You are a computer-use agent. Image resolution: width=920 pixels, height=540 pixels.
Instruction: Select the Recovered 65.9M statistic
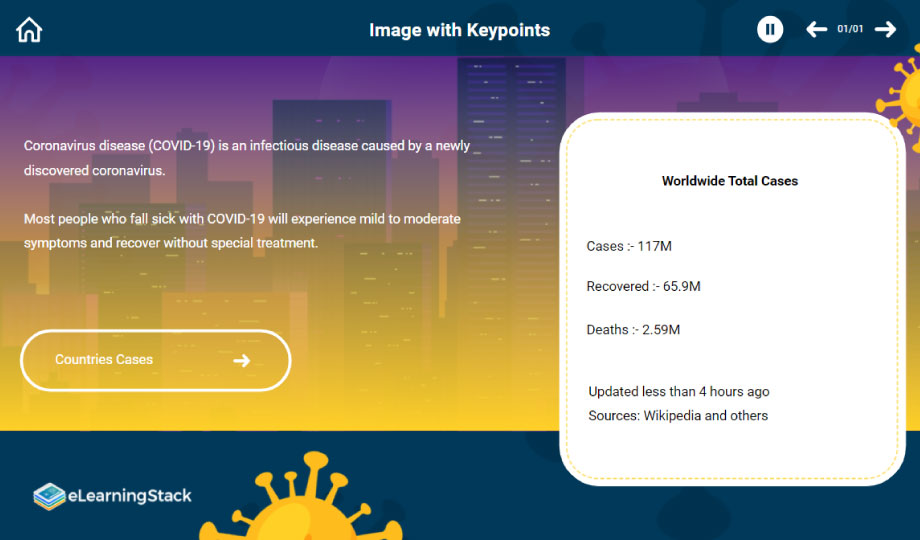coord(643,286)
